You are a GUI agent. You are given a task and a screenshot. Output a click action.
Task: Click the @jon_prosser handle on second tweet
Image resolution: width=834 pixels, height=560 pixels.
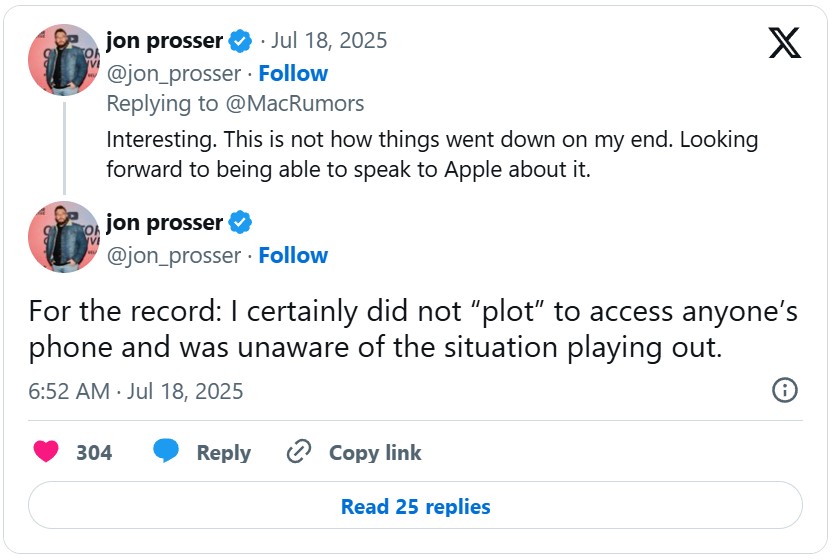coord(174,255)
